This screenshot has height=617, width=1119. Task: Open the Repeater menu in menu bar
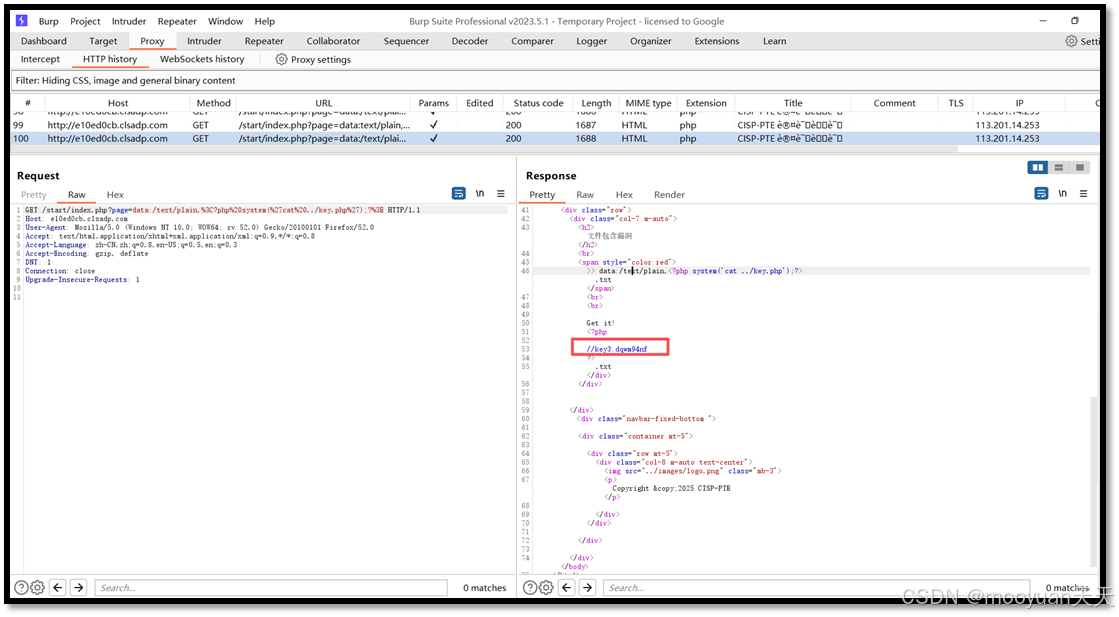click(x=177, y=21)
